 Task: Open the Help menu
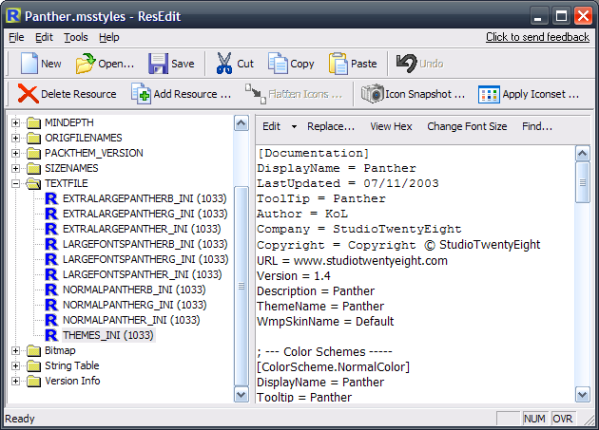tap(109, 37)
